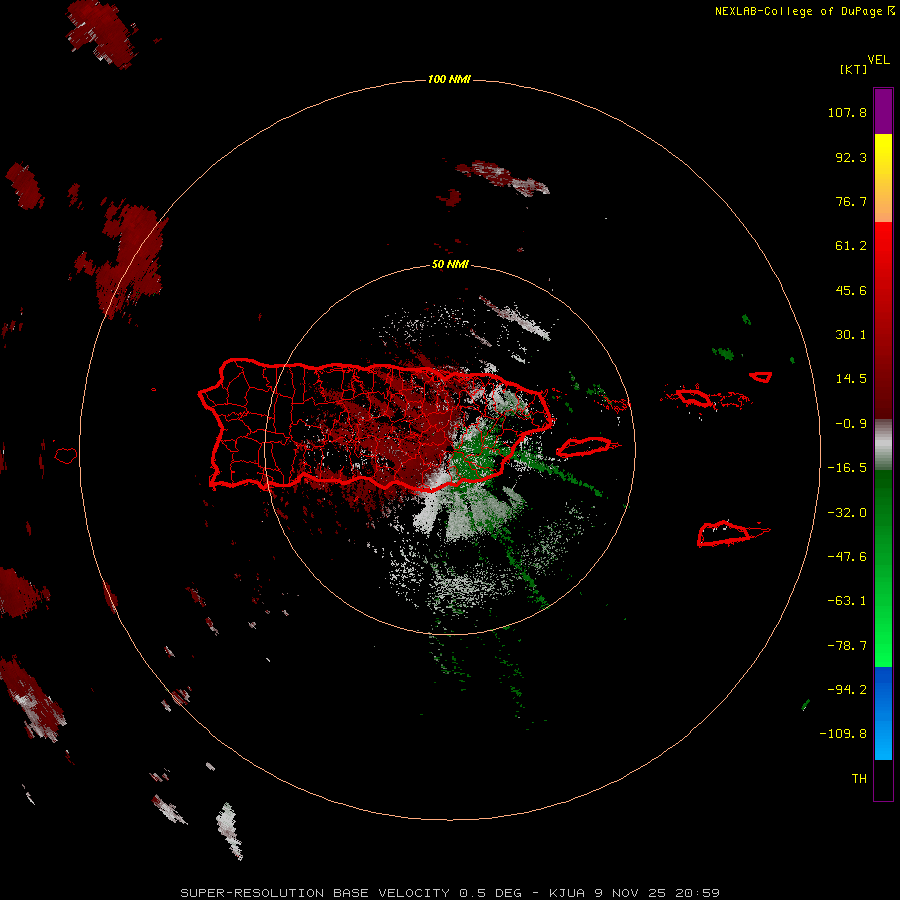
Task: Click the Mona island outline west of Puerto Rico
Action: 66,456
